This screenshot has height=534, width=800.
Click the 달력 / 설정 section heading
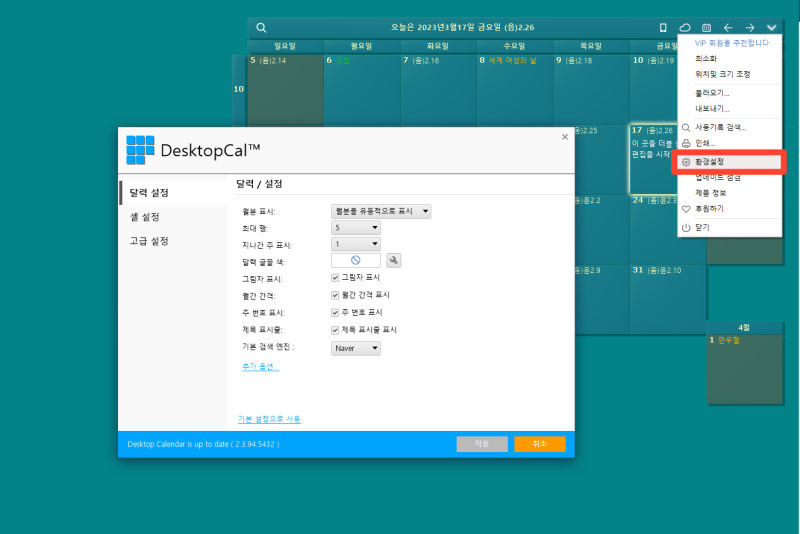point(259,184)
